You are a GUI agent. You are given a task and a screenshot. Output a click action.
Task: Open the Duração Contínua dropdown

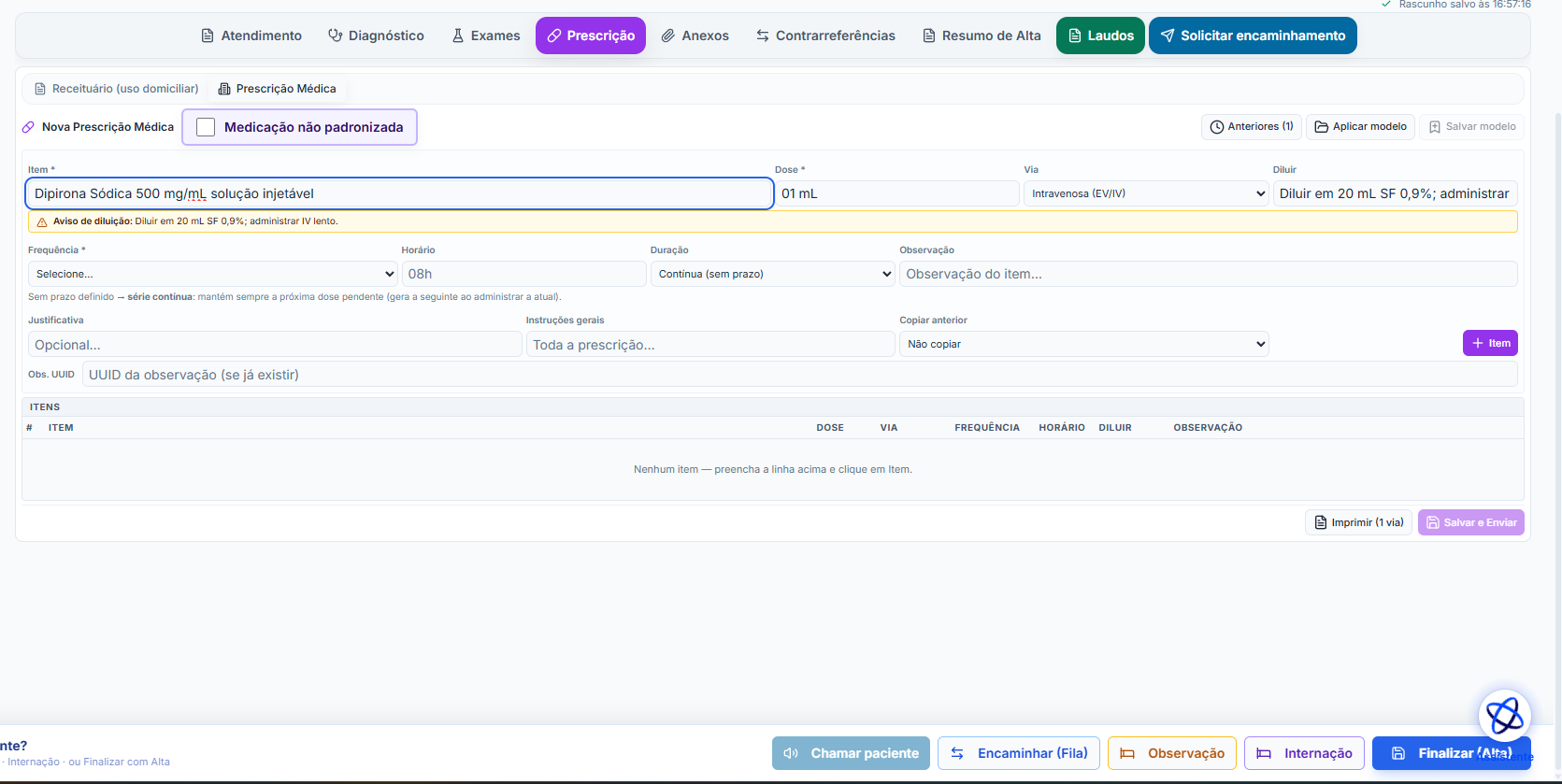tap(772, 274)
